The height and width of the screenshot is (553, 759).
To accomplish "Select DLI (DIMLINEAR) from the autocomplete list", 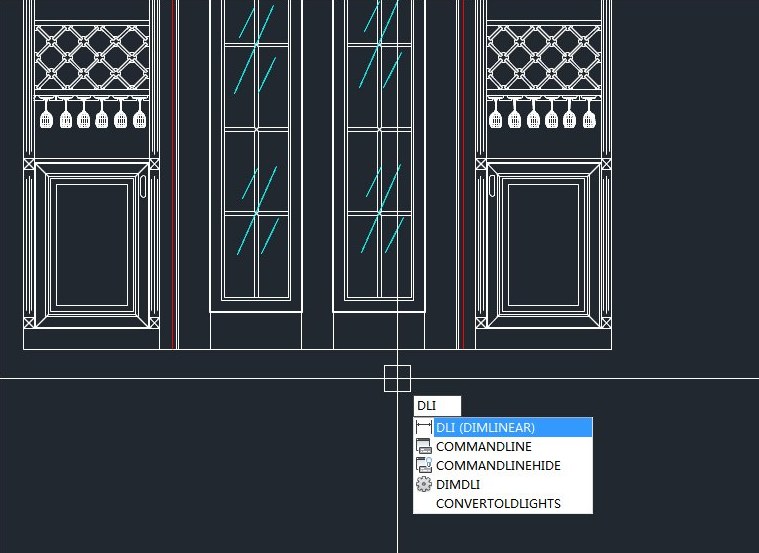I will [503, 427].
